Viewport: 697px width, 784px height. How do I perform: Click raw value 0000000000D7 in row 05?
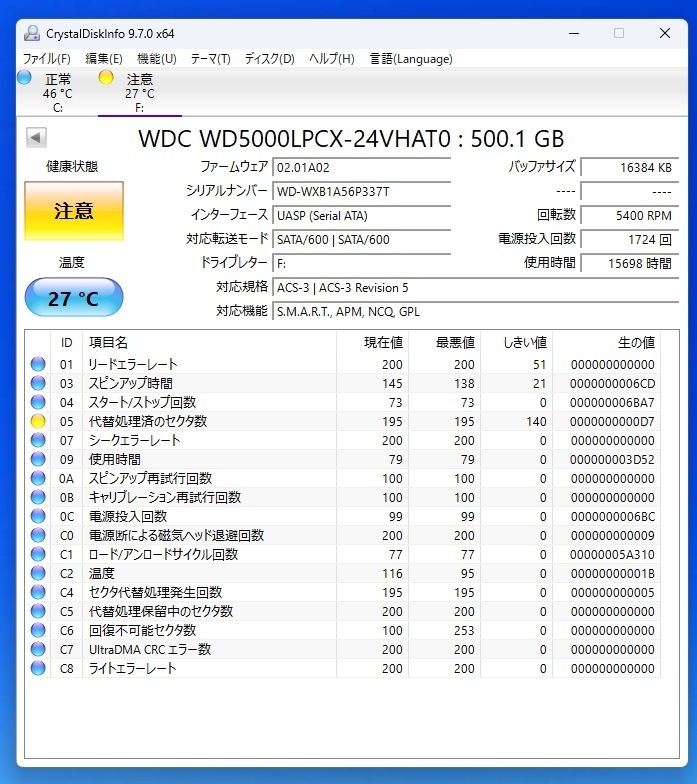click(612, 422)
